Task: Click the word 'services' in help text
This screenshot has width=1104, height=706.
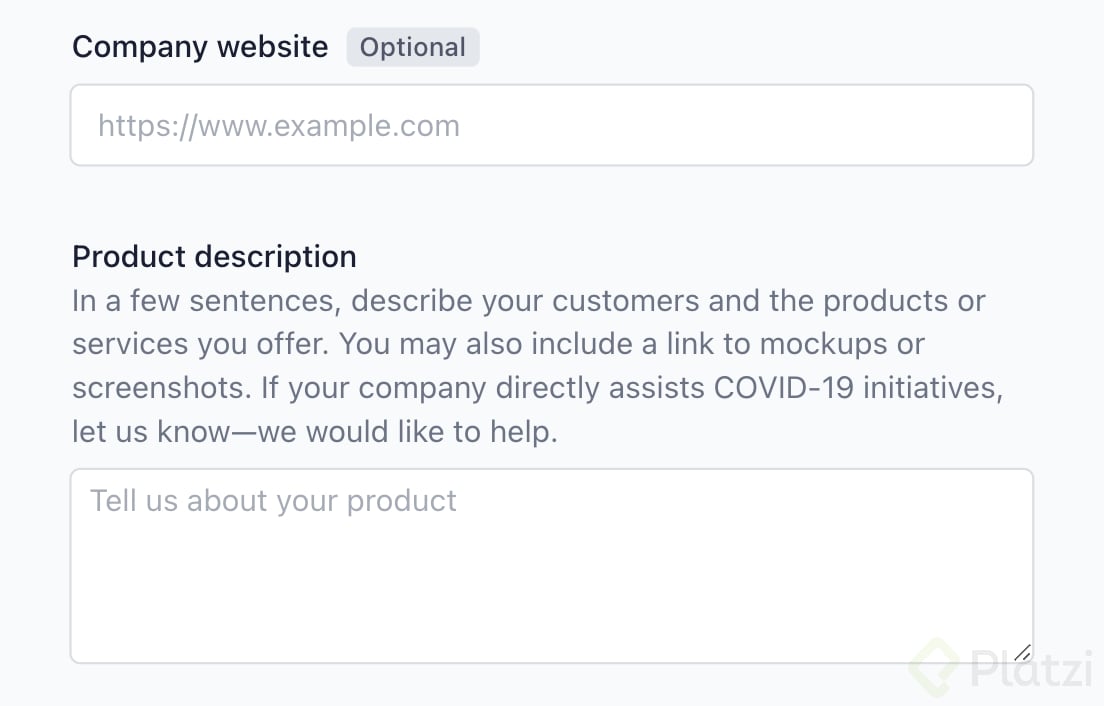Action: [x=130, y=344]
